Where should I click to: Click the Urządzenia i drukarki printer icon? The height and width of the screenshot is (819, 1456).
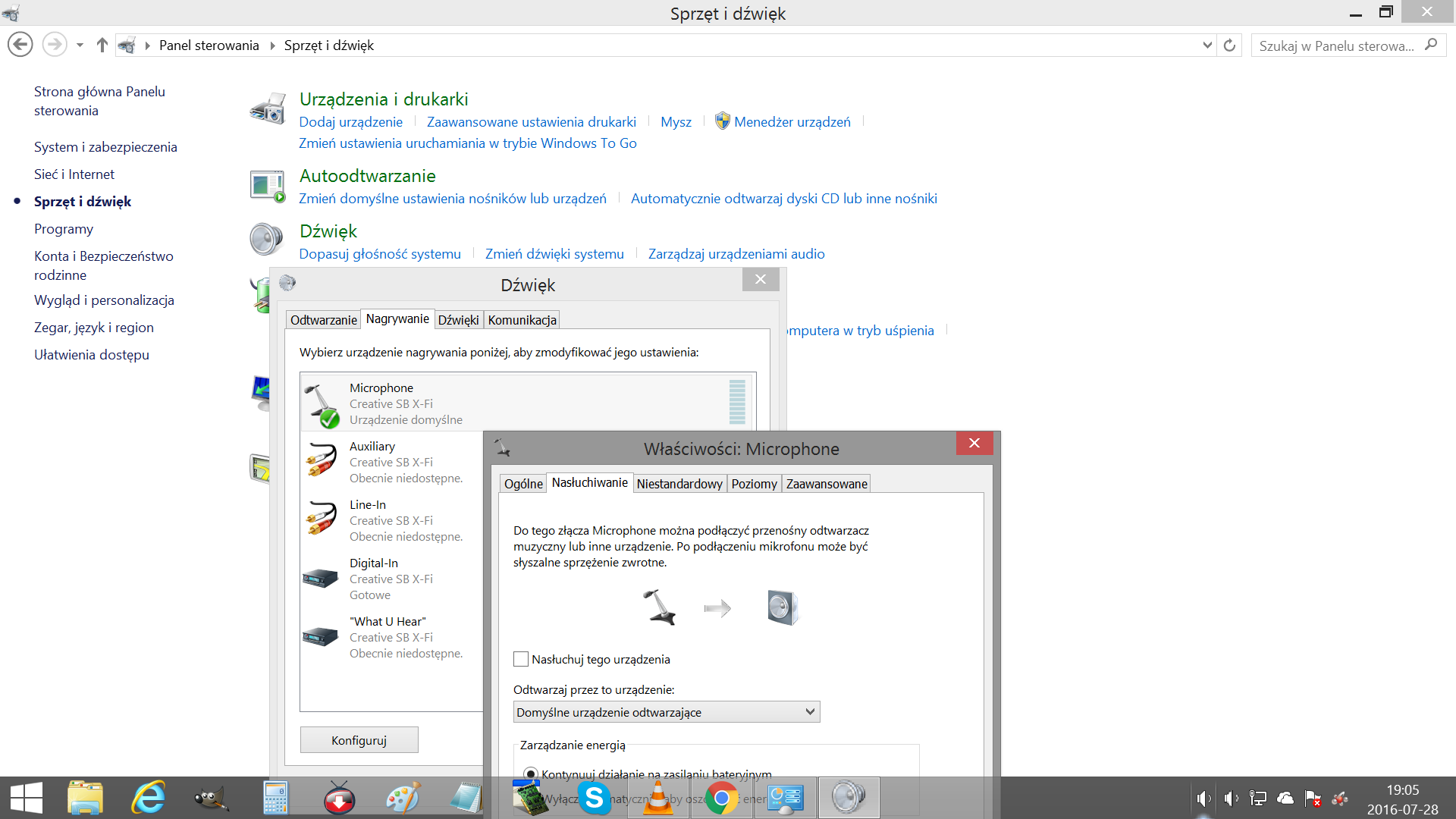coord(268,110)
